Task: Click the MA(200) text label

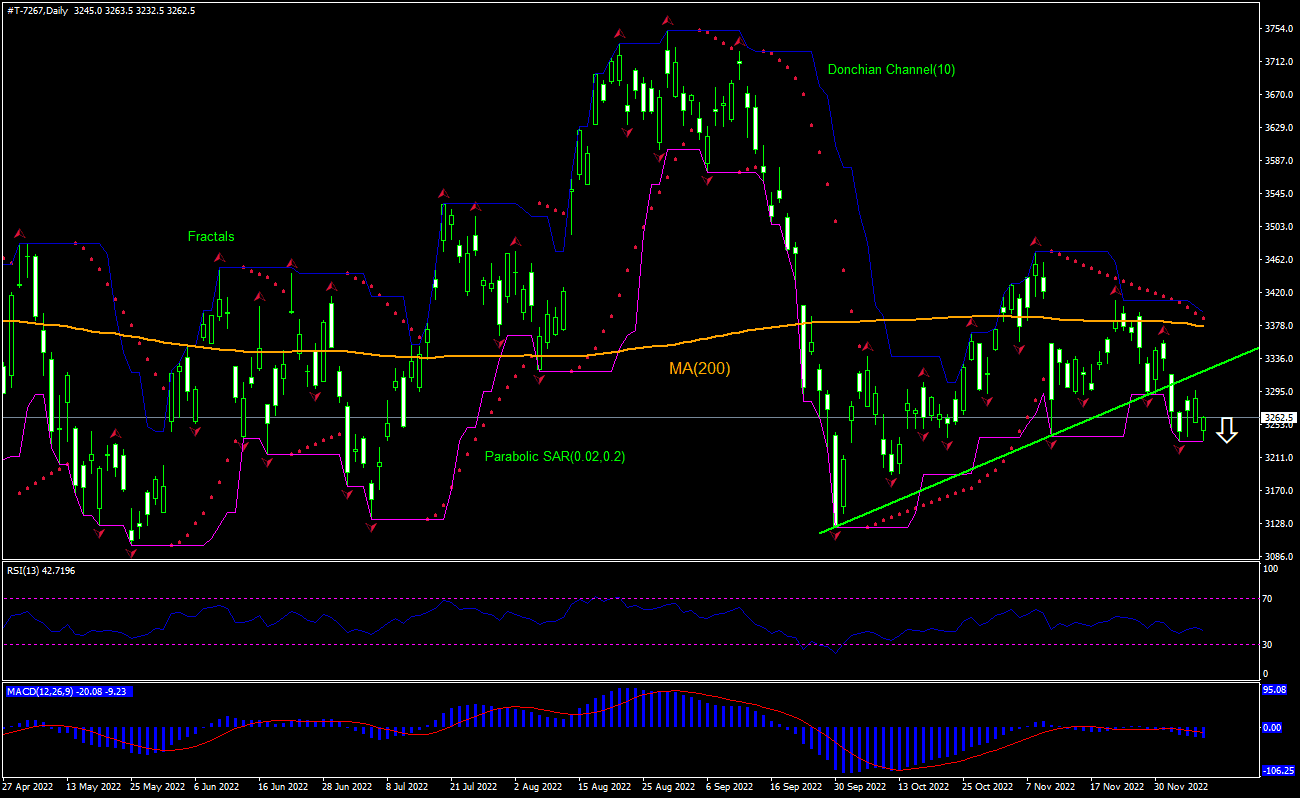Action: click(x=698, y=368)
